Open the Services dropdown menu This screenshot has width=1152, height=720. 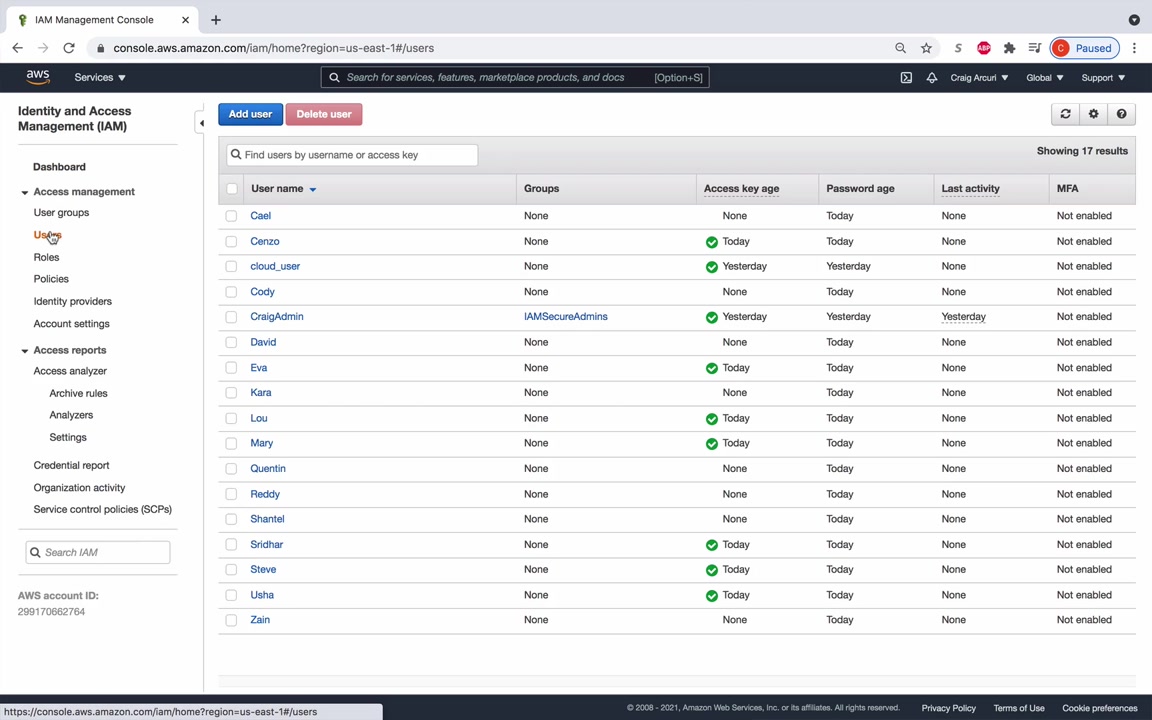pyautogui.click(x=99, y=77)
